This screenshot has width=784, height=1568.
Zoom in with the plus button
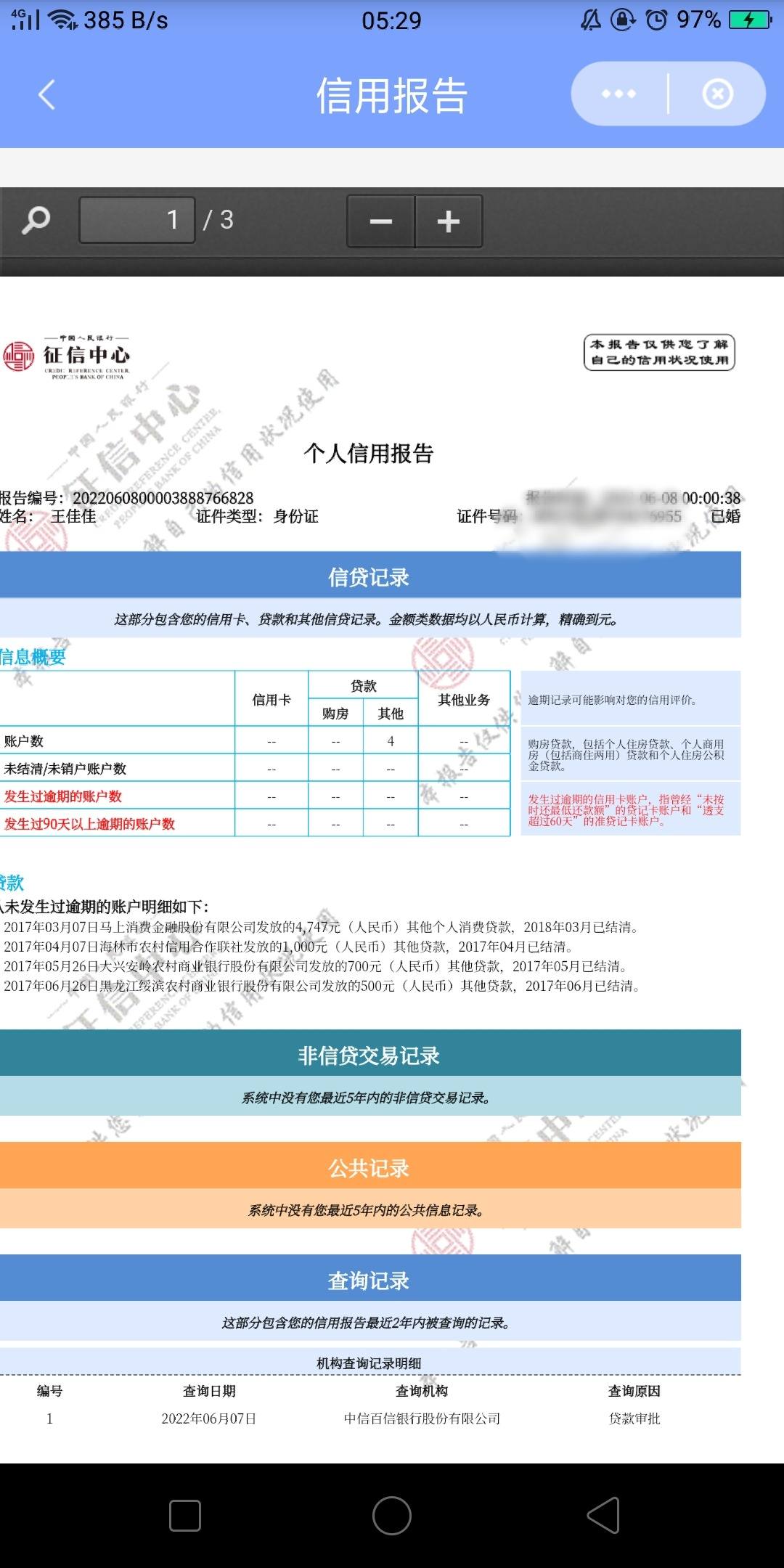[x=449, y=221]
